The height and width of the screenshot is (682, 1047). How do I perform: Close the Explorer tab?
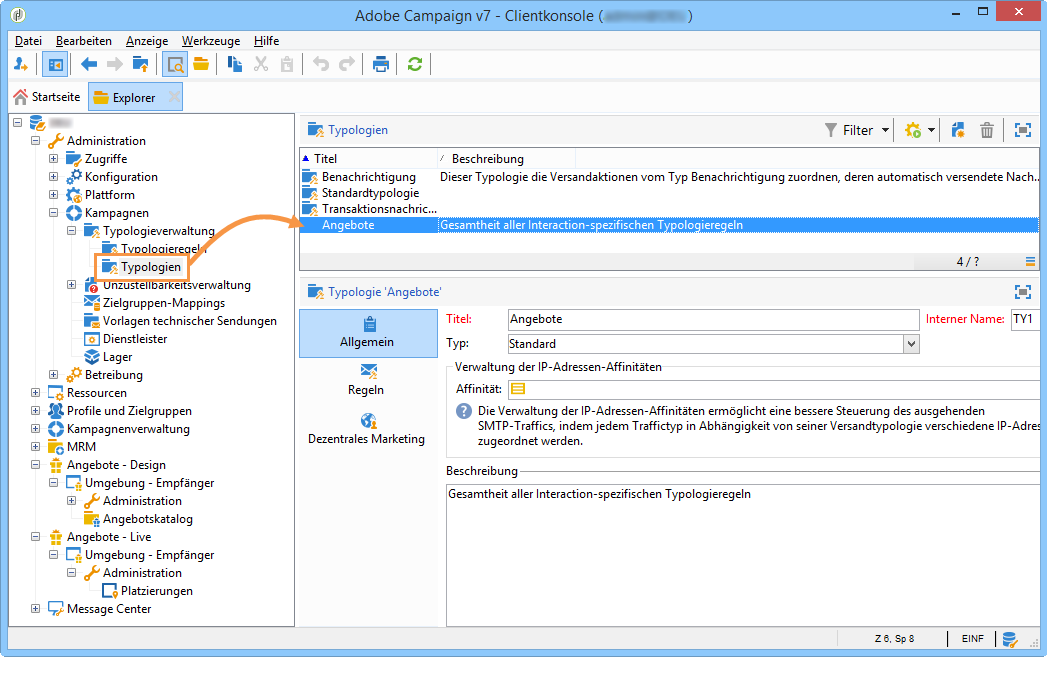pyautogui.click(x=174, y=98)
